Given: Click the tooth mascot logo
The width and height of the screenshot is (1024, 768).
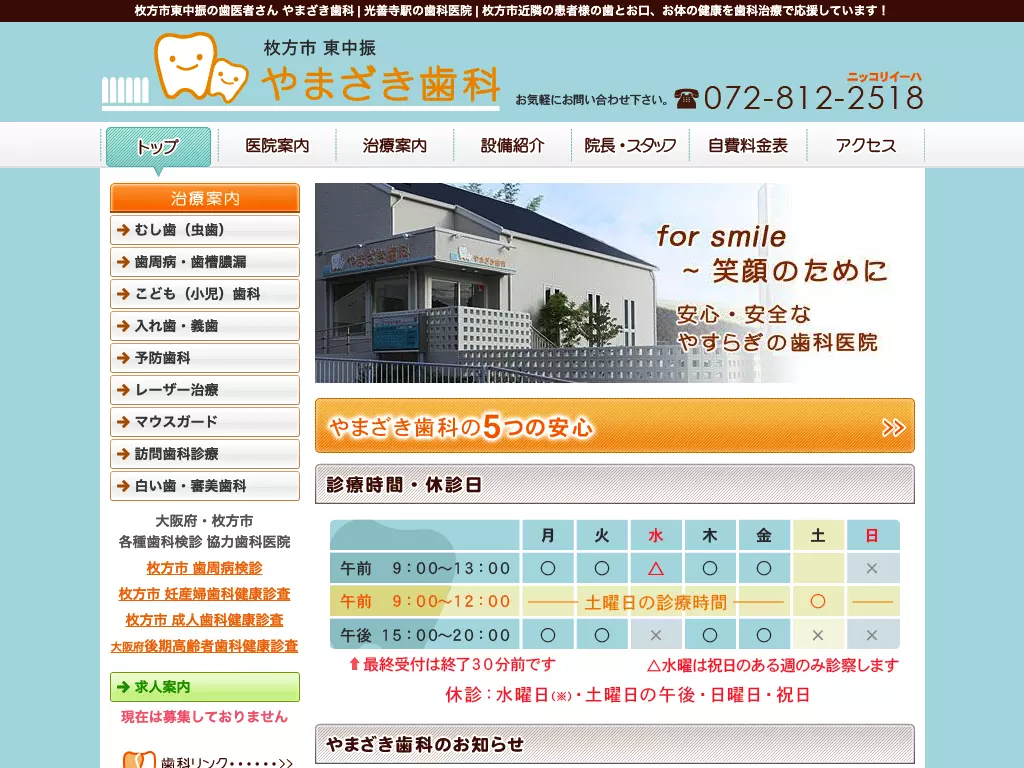Looking at the screenshot, I should coord(201,67).
